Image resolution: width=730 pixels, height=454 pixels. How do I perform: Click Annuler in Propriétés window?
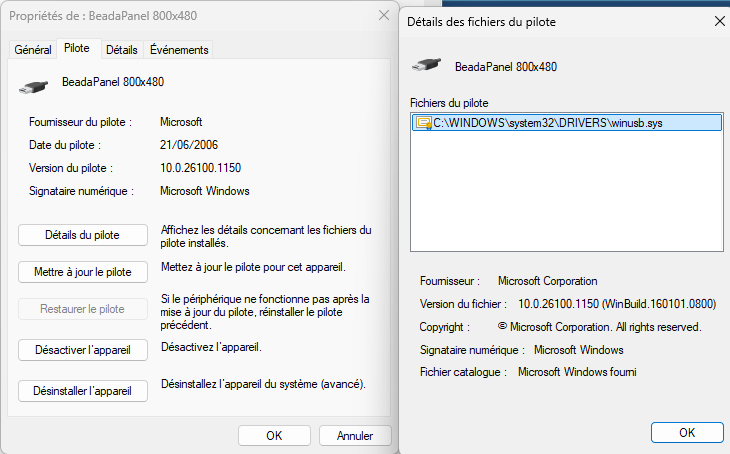click(355, 436)
